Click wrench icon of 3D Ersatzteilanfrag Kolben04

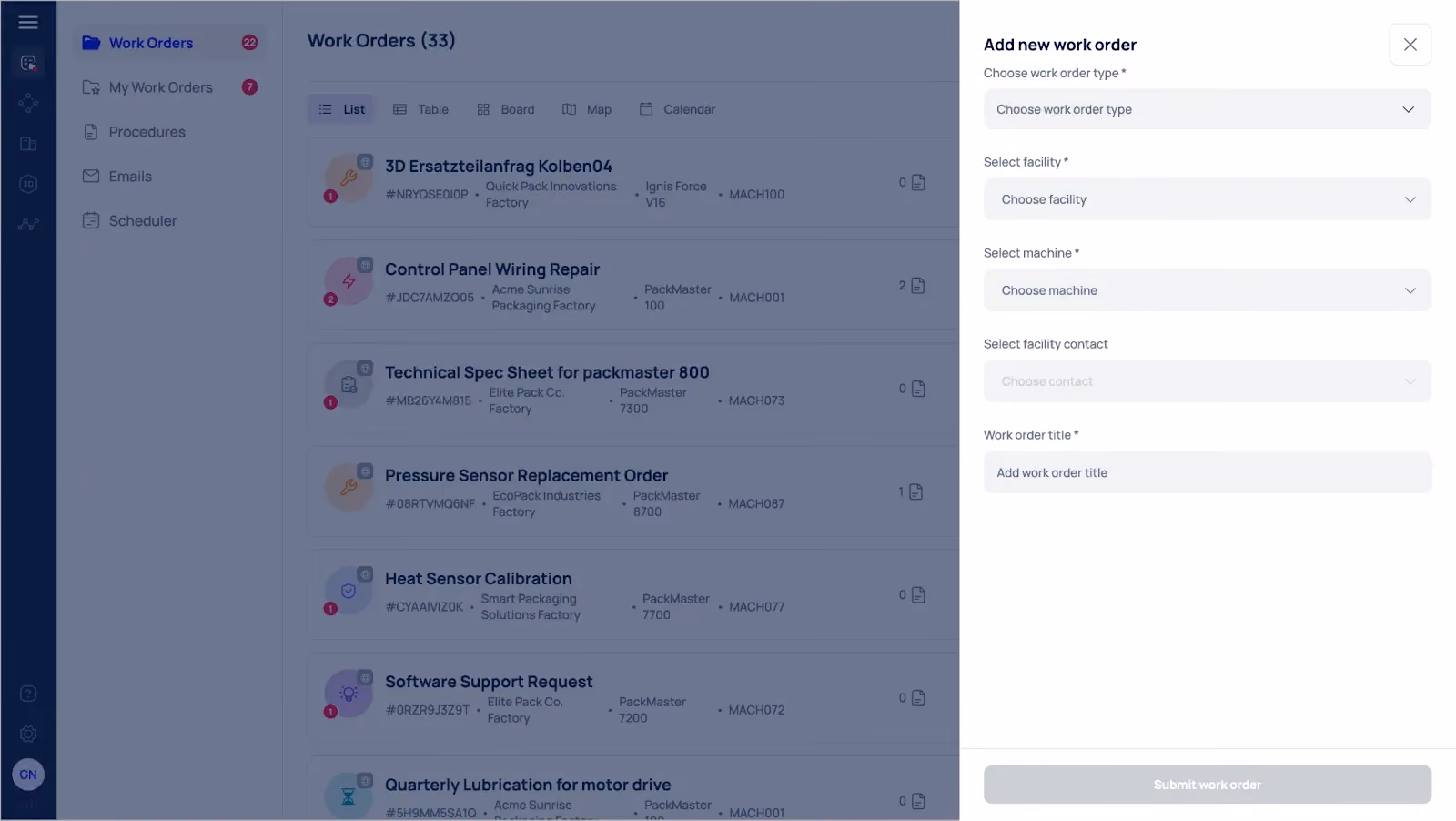(x=349, y=178)
